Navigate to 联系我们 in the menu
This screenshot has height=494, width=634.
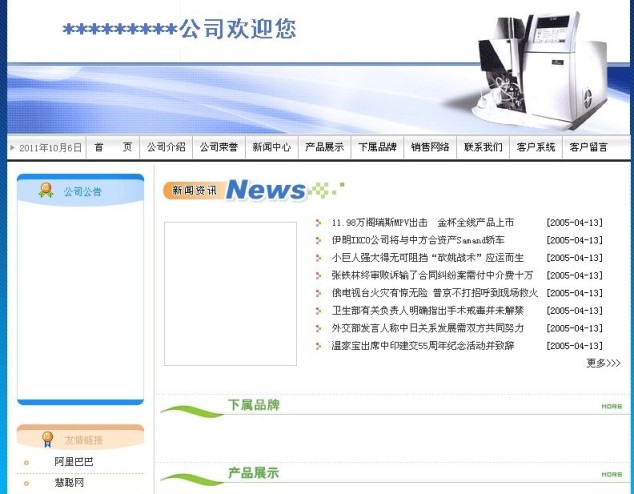click(483, 147)
